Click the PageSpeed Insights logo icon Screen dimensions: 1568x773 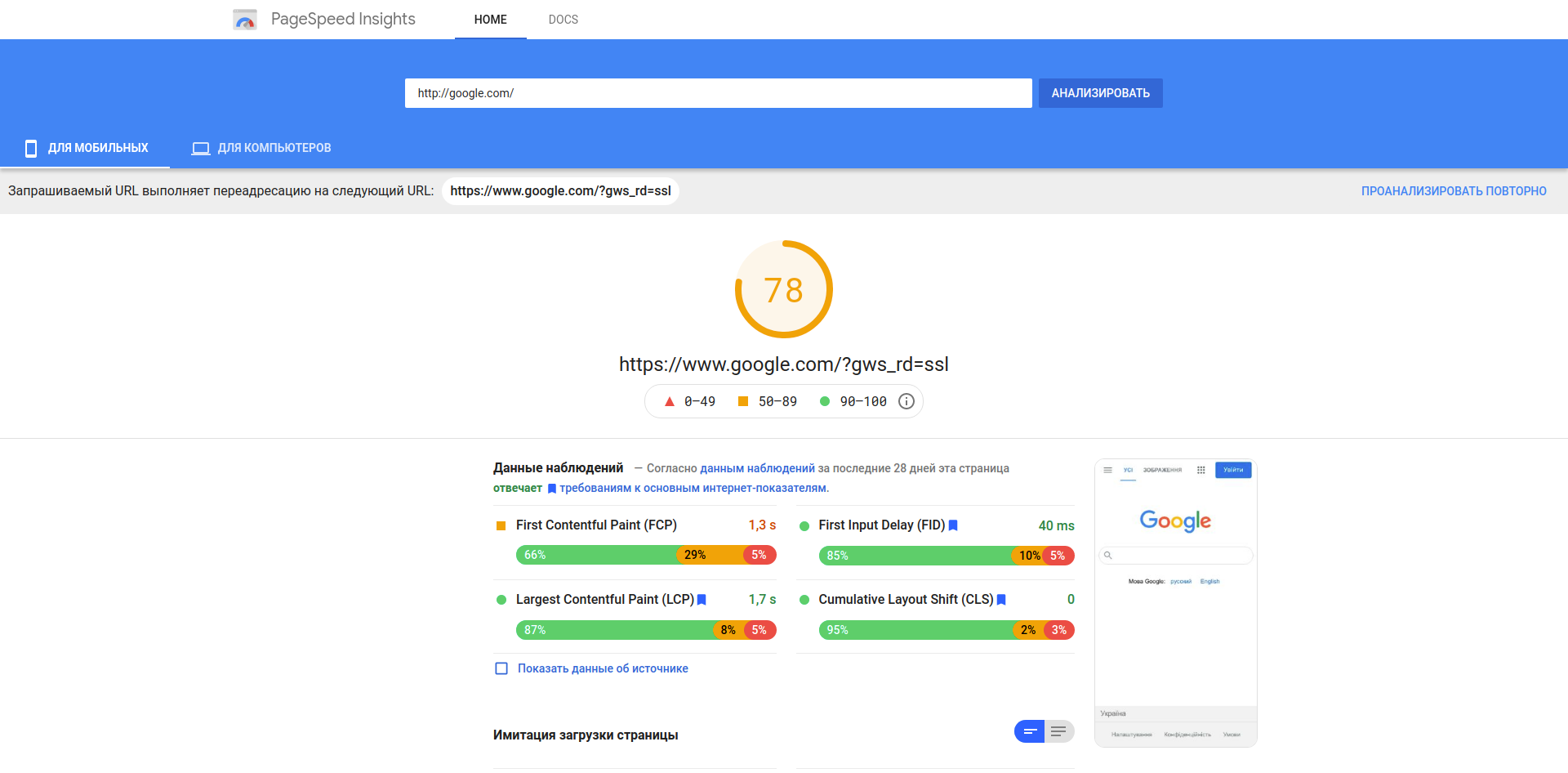pyautogui.click(x=245, y=20)
